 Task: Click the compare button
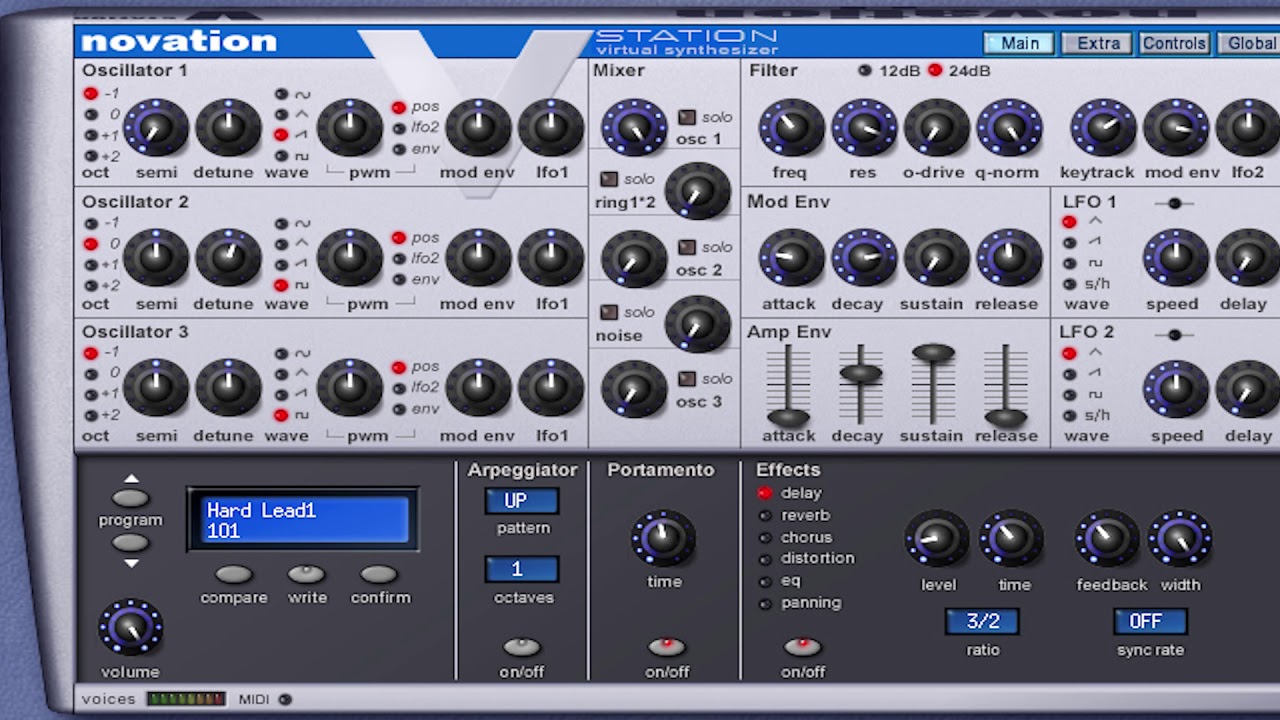(234, 574)
